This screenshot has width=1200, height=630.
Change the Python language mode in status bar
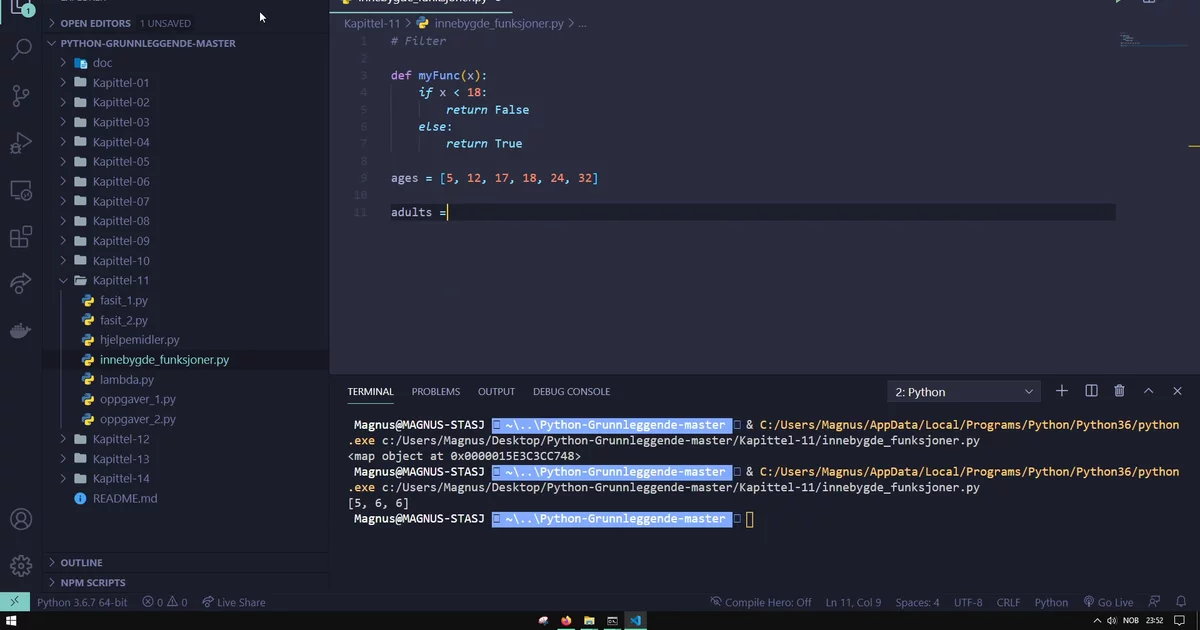pyautogui.click(x=1051, y=602)
